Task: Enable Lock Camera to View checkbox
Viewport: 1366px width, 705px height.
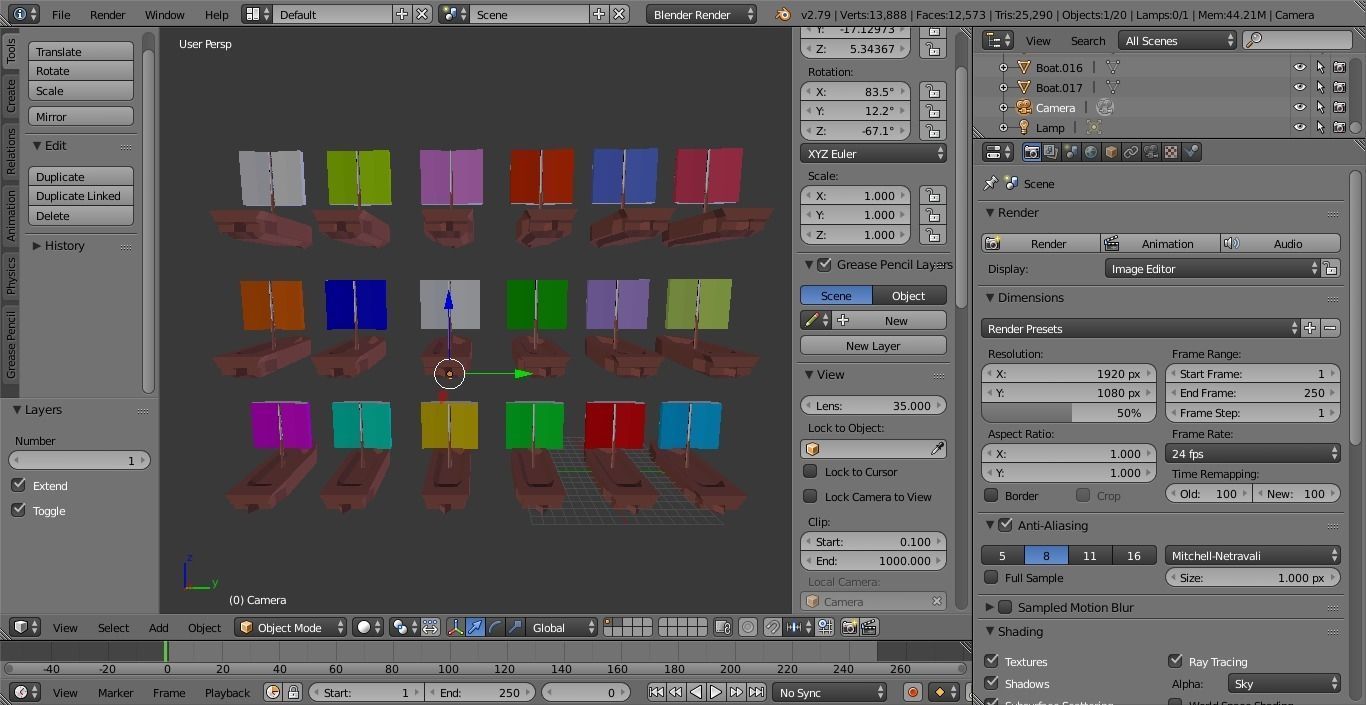Action: (810, 496)
